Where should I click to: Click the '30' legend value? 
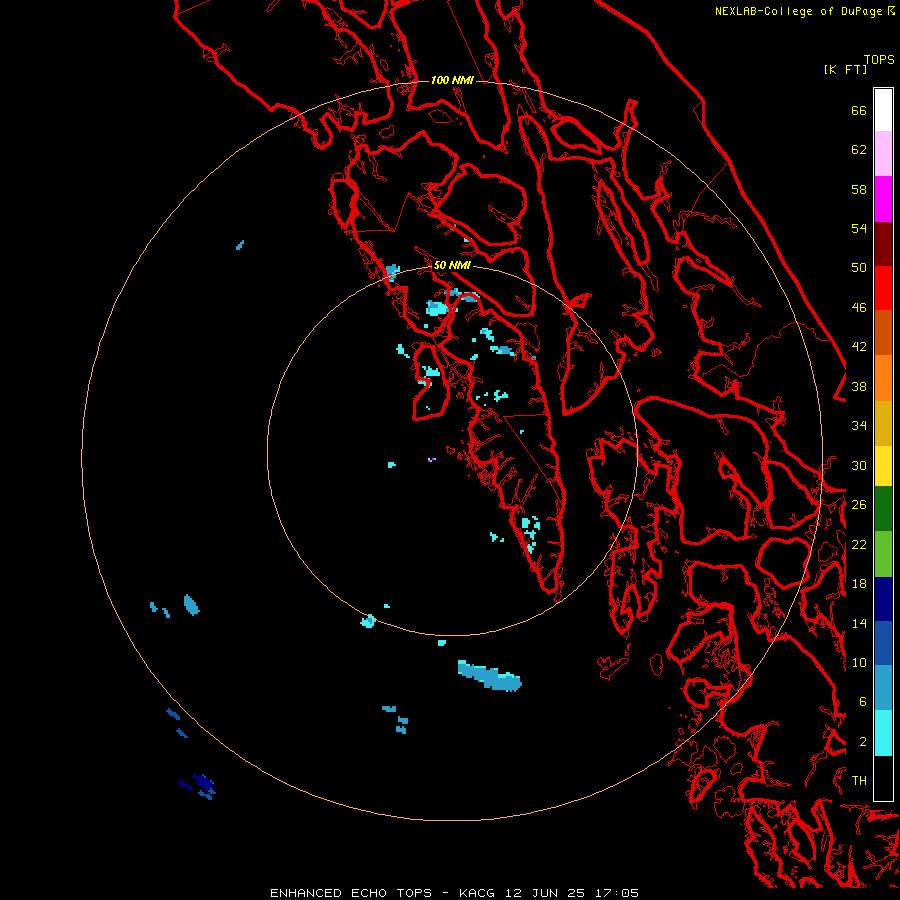click(859, 465)
